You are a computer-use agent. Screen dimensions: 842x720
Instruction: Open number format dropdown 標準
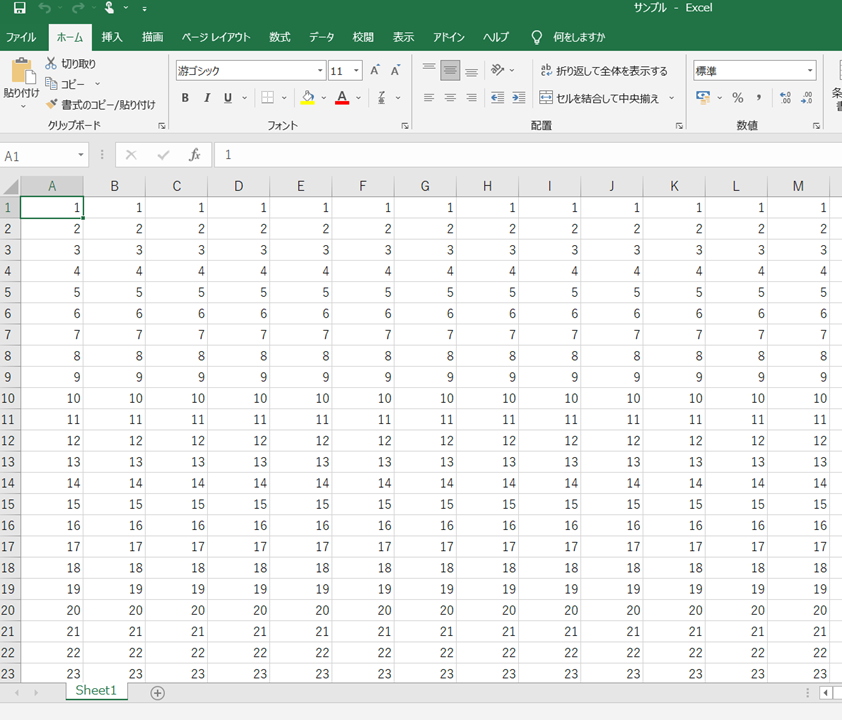[x=810, y=70]
